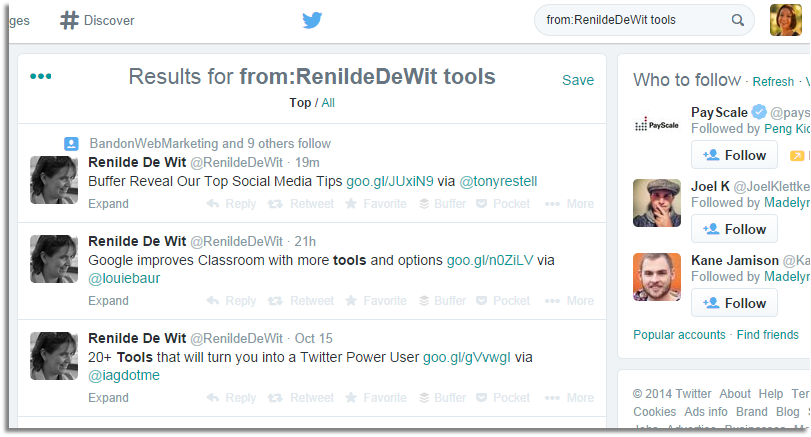
Task: Reply to the Google Classroom tools tweet
Action: pos(231,301)
